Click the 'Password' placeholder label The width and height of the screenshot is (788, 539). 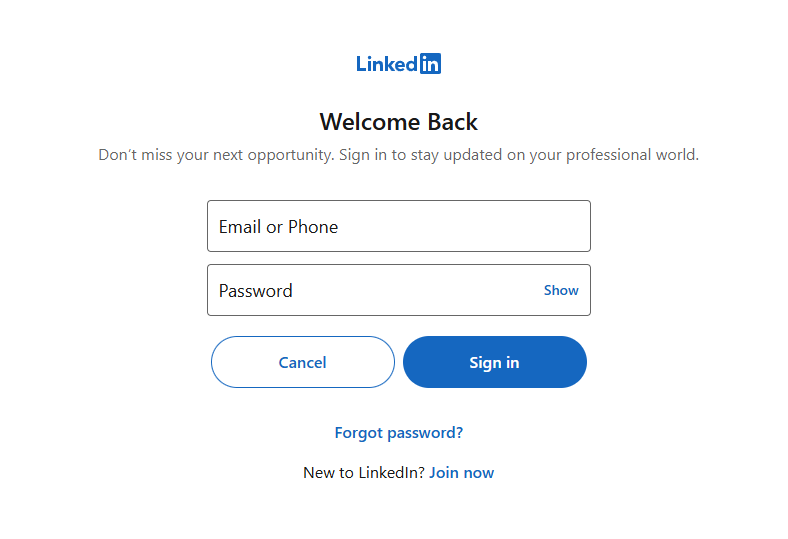(256, 291)
